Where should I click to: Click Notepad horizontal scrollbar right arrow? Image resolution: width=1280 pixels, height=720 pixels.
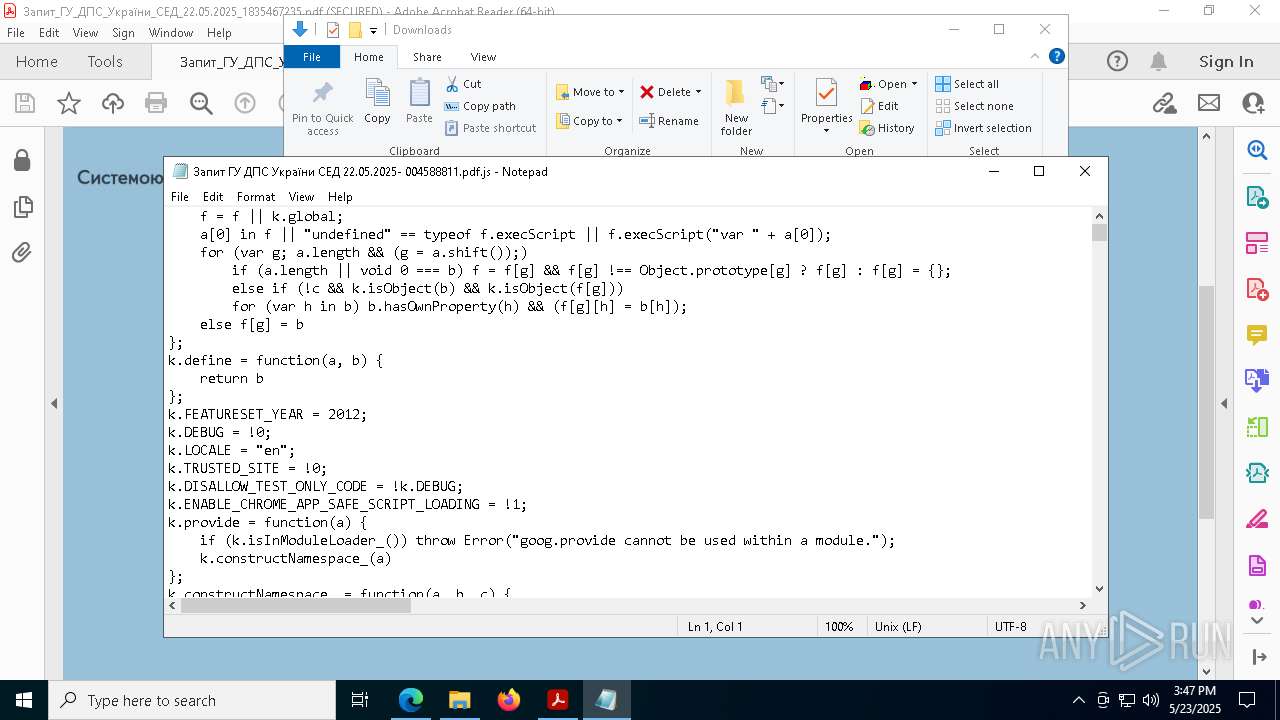tap(1082, 605)
